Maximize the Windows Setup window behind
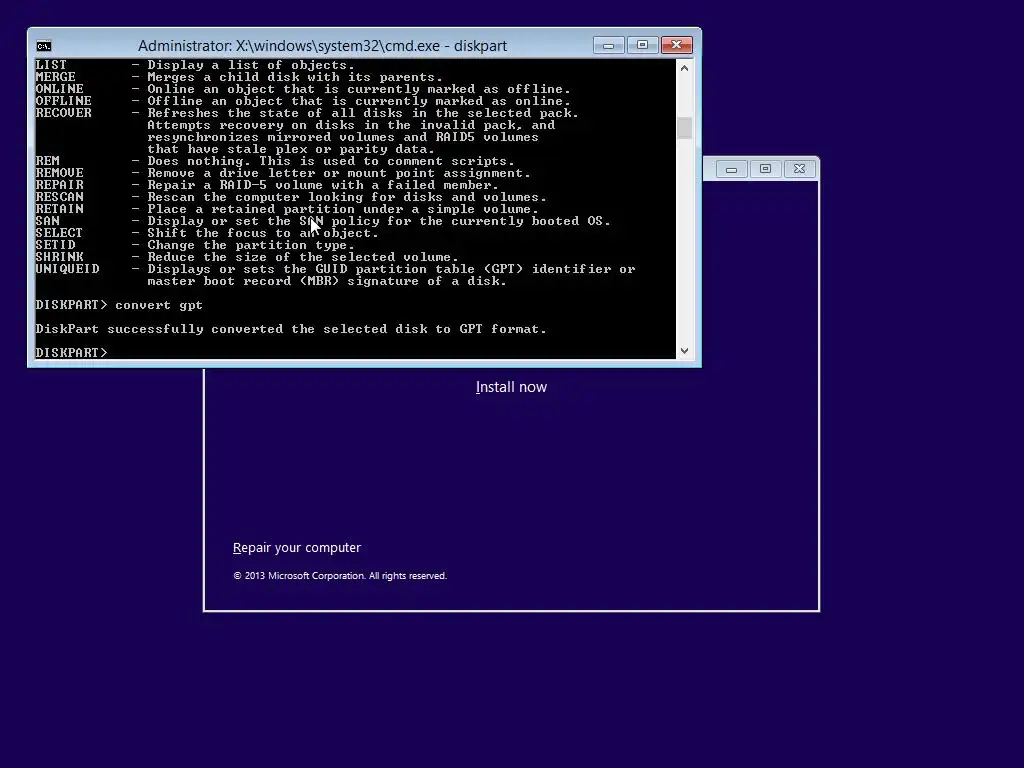Image resolution: width=1024 pixels, height=768 pixels. tap(765, 169)
